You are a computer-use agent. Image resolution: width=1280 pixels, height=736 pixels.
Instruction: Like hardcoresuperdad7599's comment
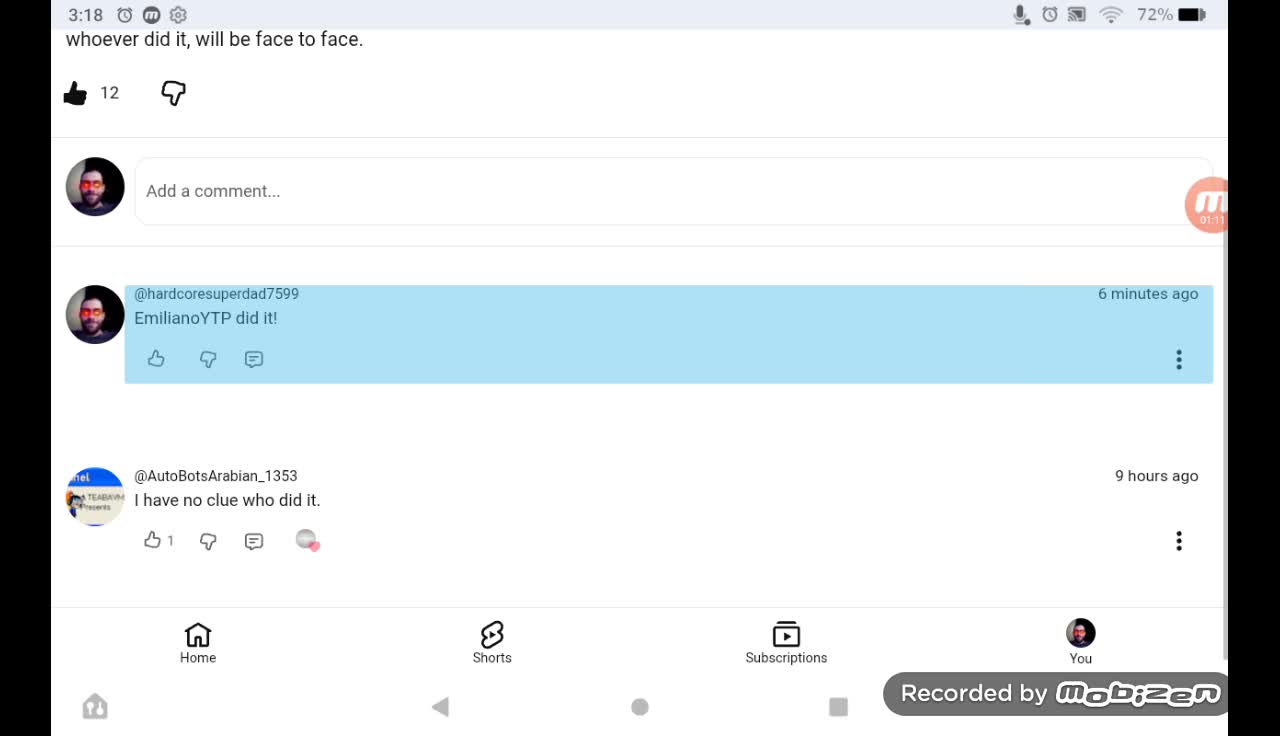(155, 359)
